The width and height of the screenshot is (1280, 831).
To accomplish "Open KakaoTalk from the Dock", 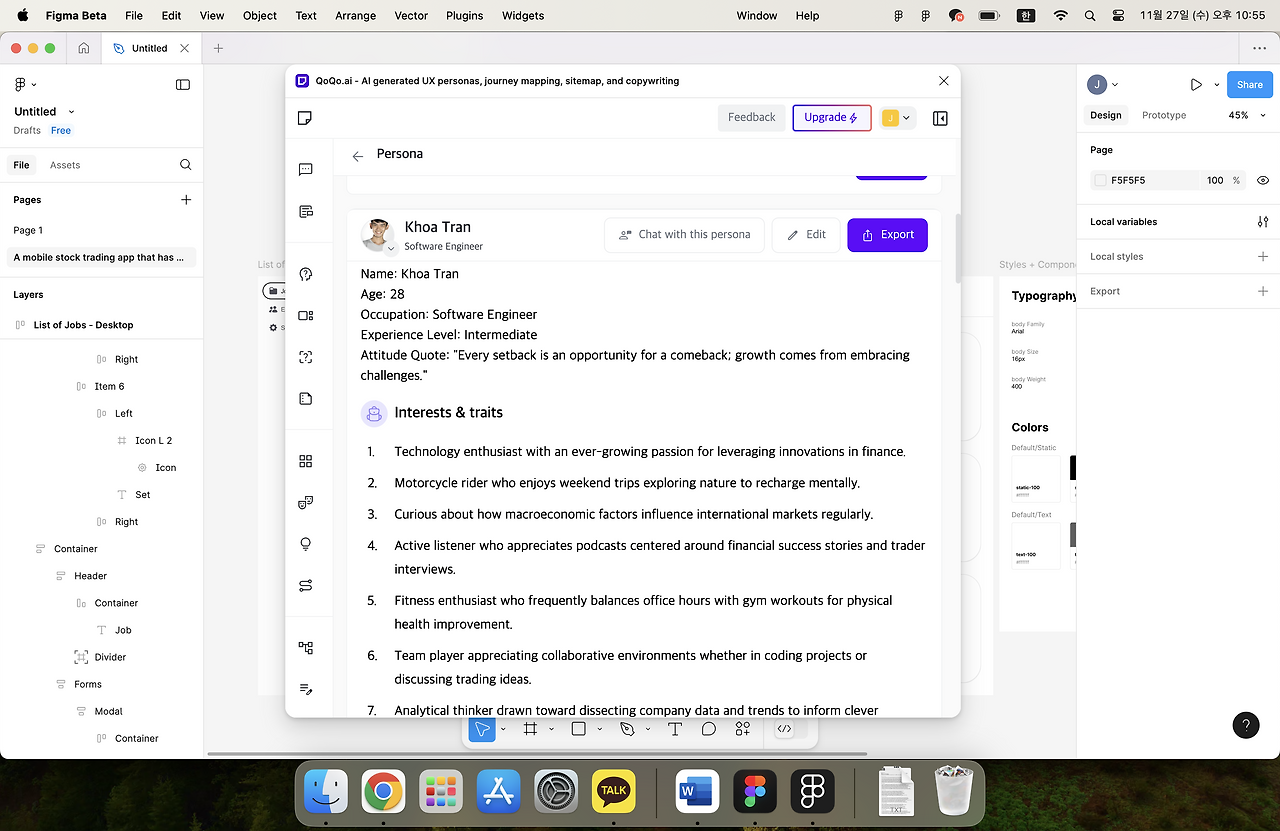I will pyautogui.click(x=614, y=792).
